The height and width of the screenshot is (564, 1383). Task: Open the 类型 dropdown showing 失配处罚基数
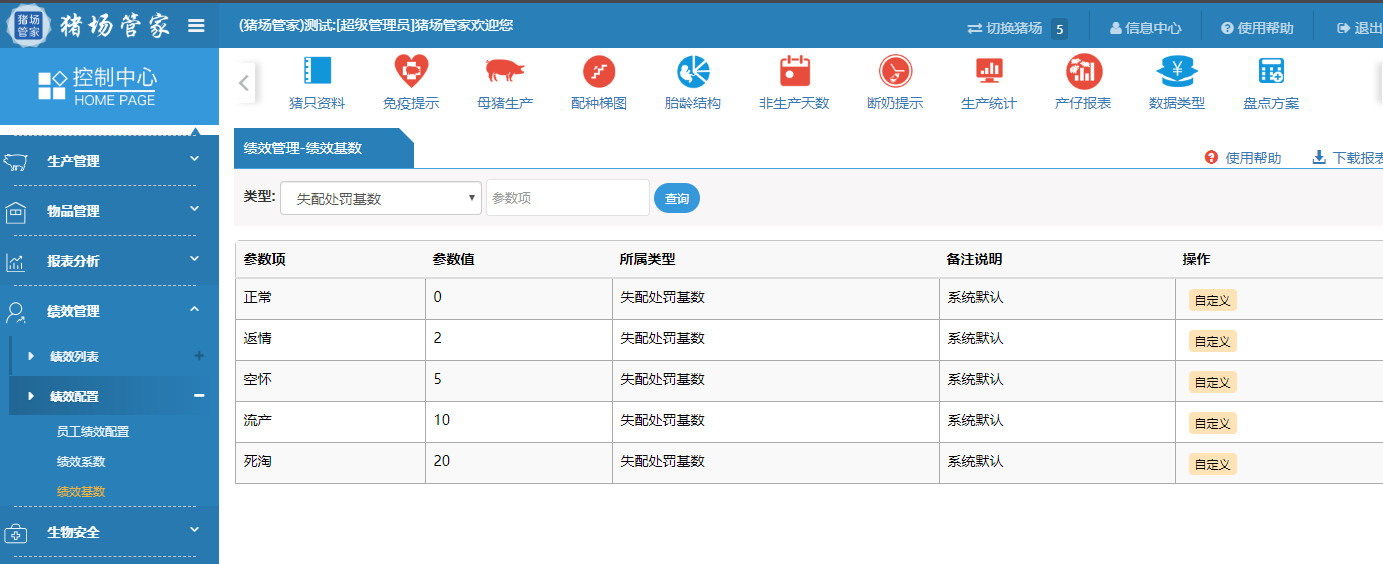(x=381, y=198)
